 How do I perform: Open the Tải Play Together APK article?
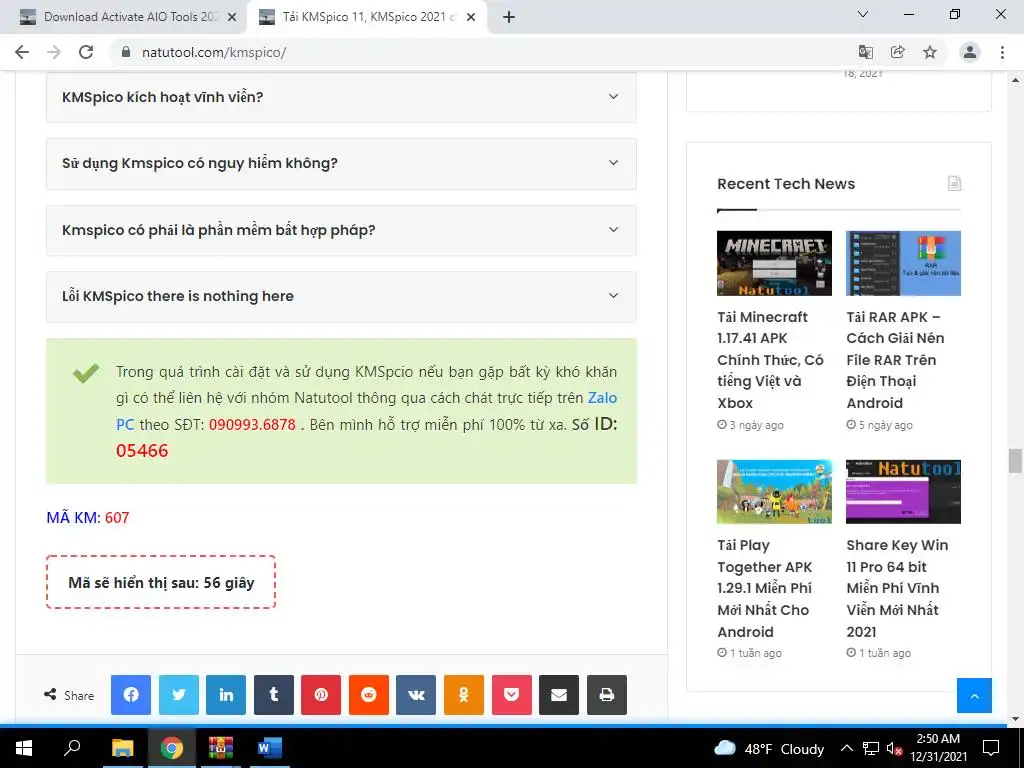pyautogui.click(x=765, y=588)
